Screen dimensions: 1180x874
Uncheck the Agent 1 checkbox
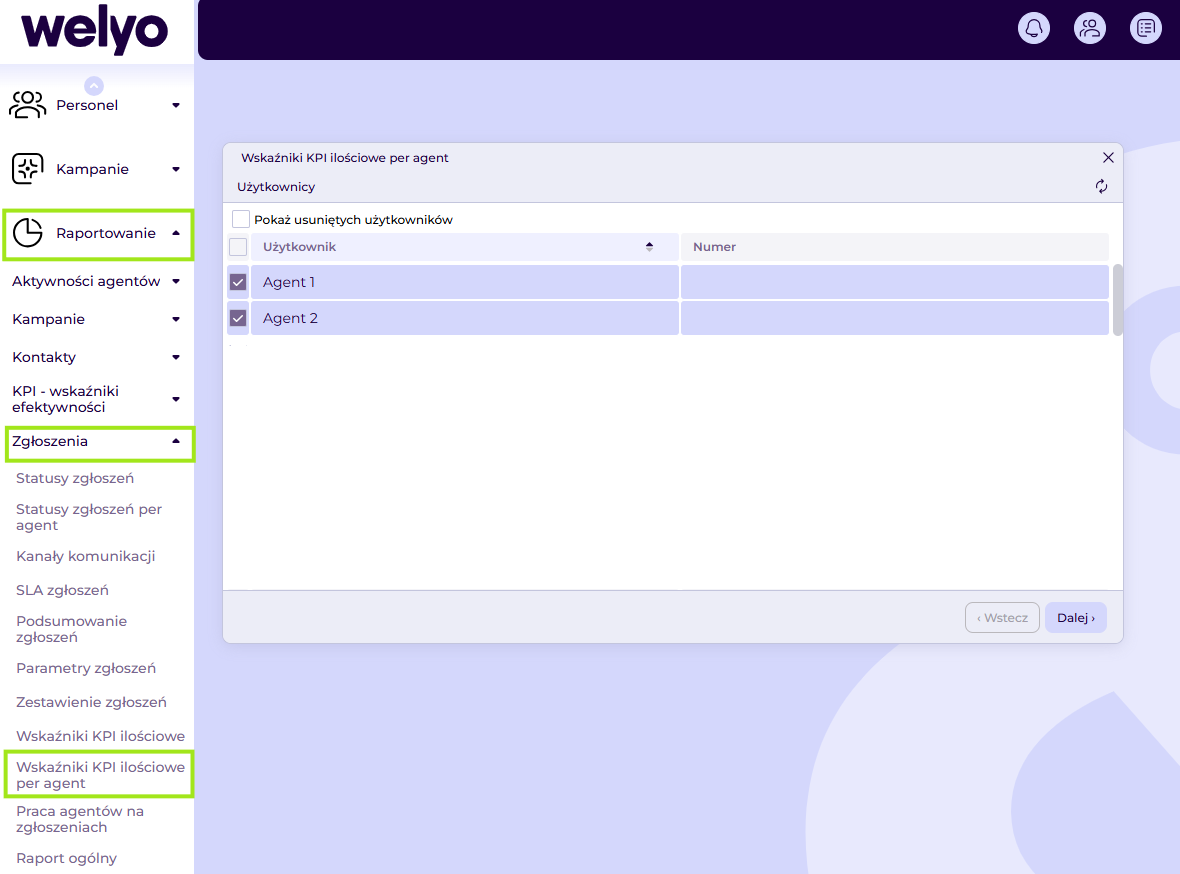pyautogui.click(x=238, y=282)
